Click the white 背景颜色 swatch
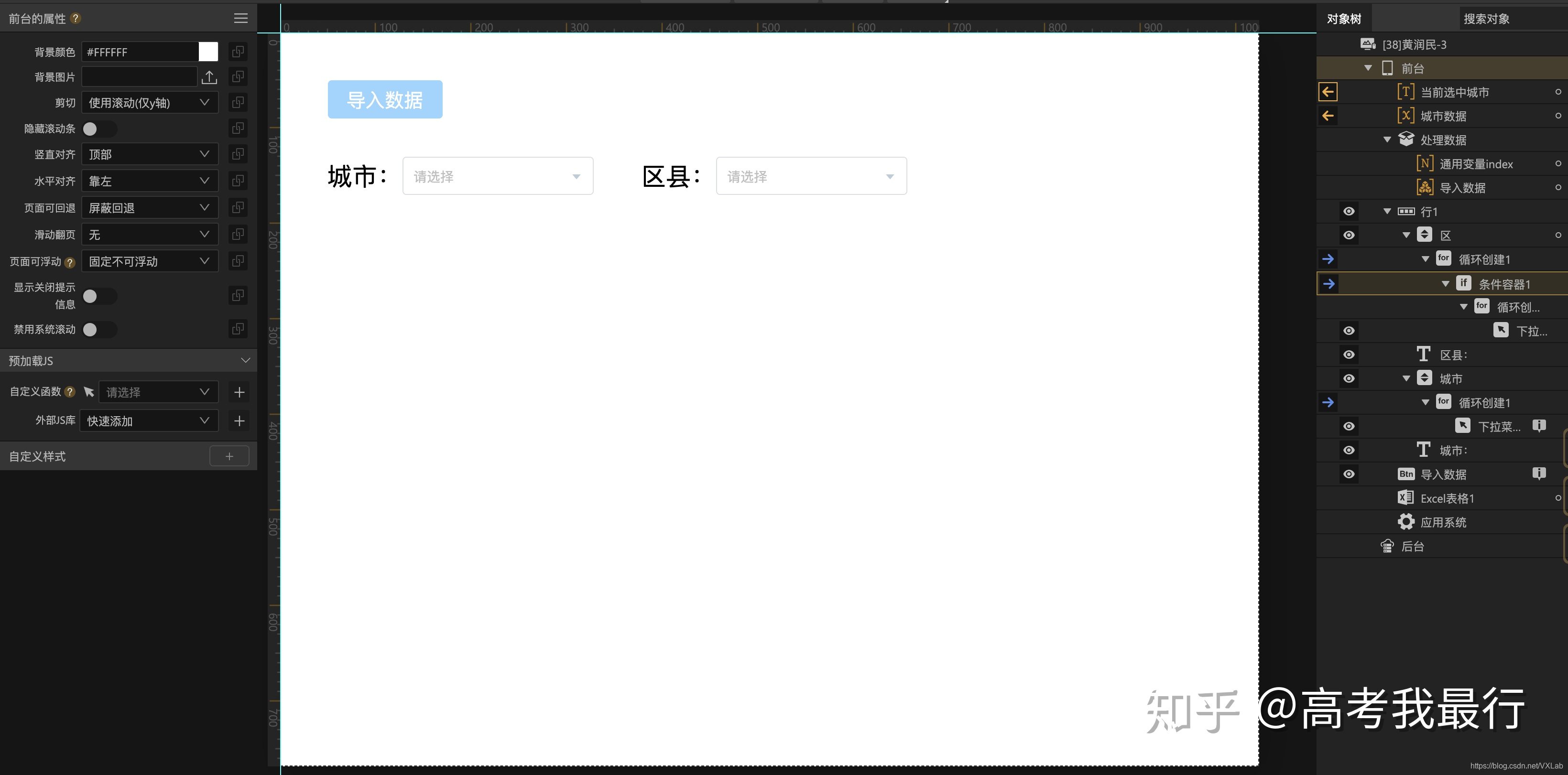This screenshot has width=1568, height=775. click(208, 52)
